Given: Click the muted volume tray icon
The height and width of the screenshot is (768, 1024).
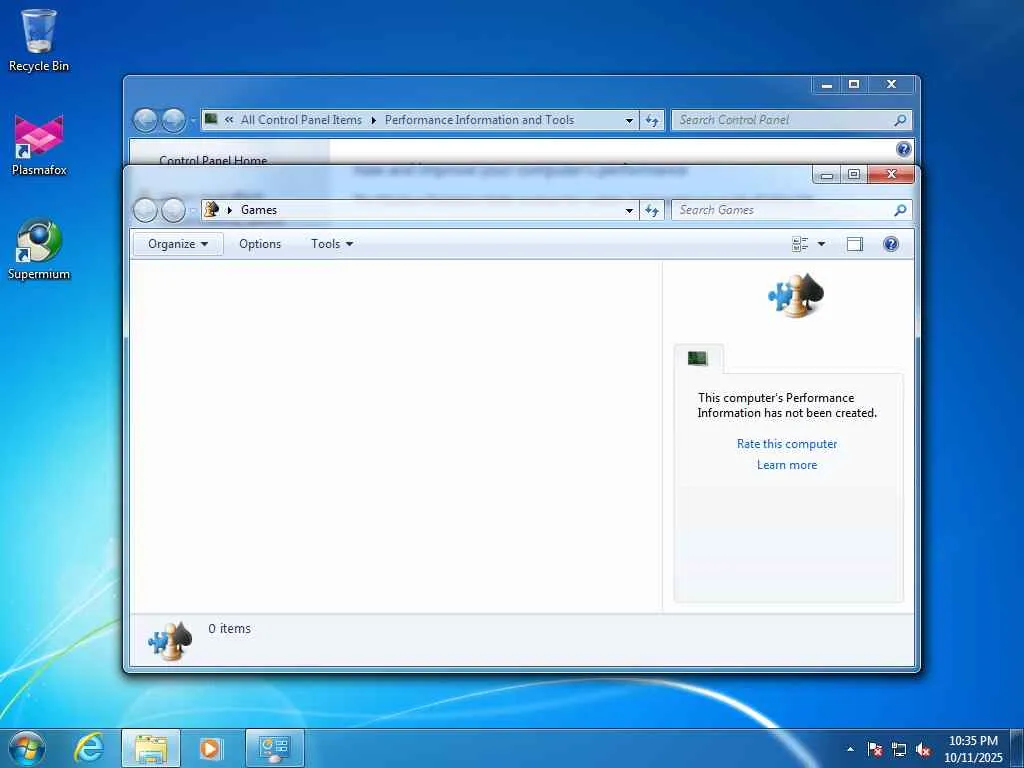Looking at the screenshot, I should (923, 749).
